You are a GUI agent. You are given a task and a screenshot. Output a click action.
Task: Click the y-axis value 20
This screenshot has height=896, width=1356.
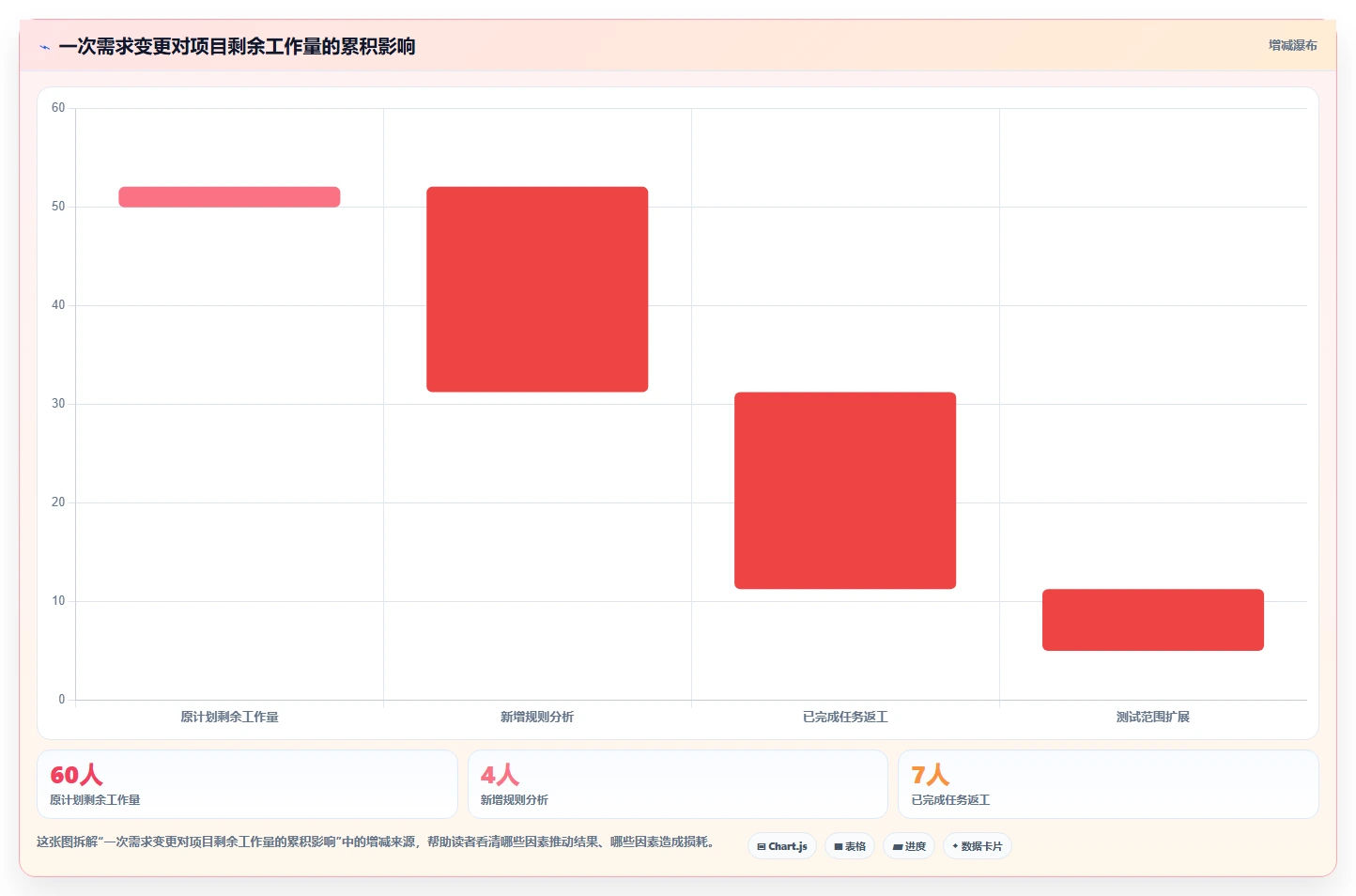coord(58,502)
